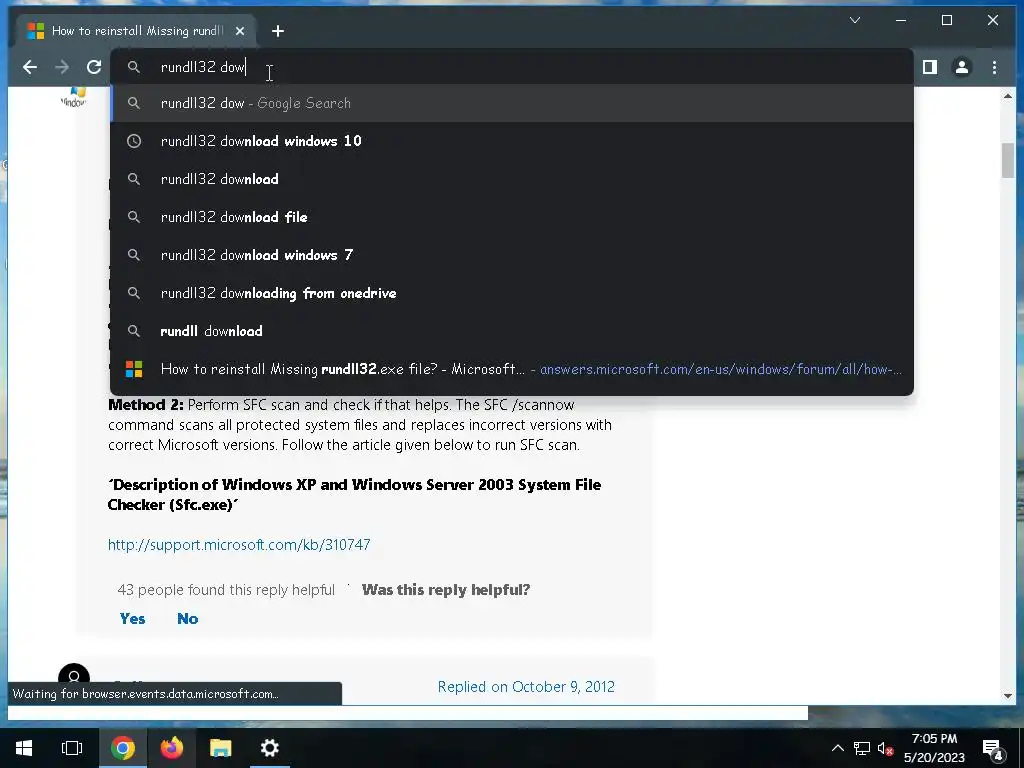
Task: Select 'rundll32 downloading from onedrive' suggestion
Action: coord(511,293)
